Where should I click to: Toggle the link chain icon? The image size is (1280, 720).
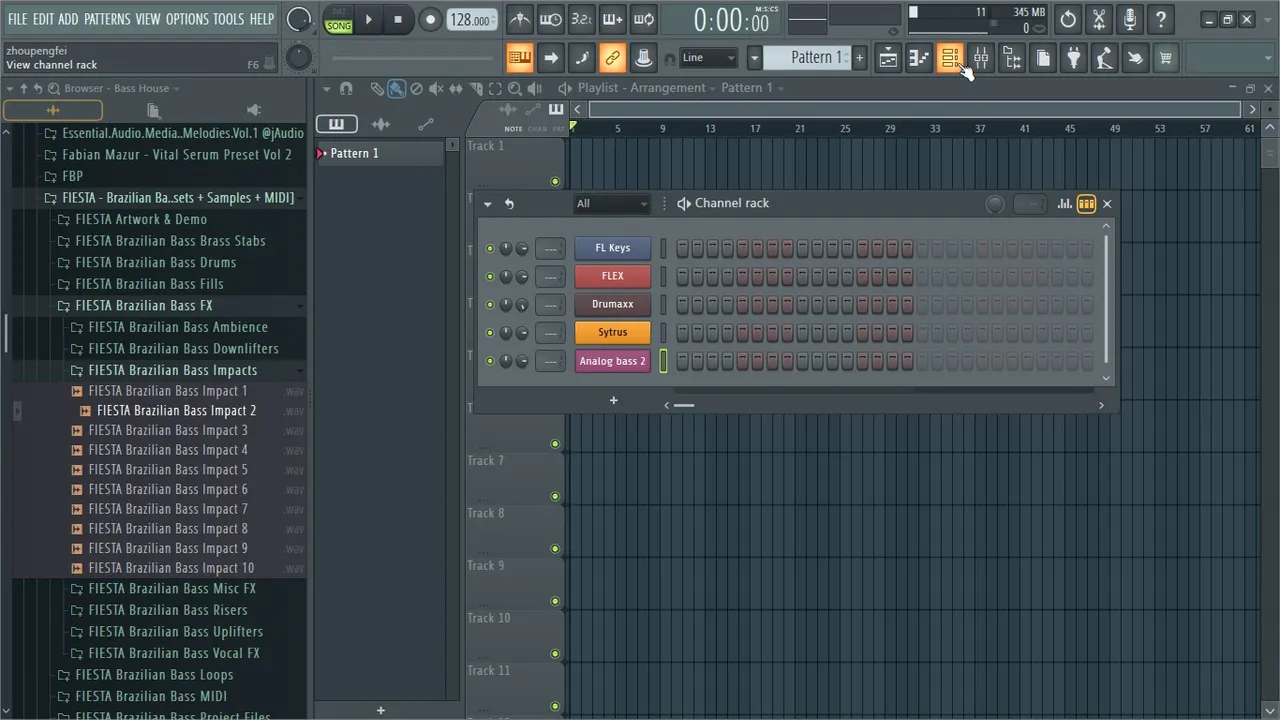[x=613, y=58]
